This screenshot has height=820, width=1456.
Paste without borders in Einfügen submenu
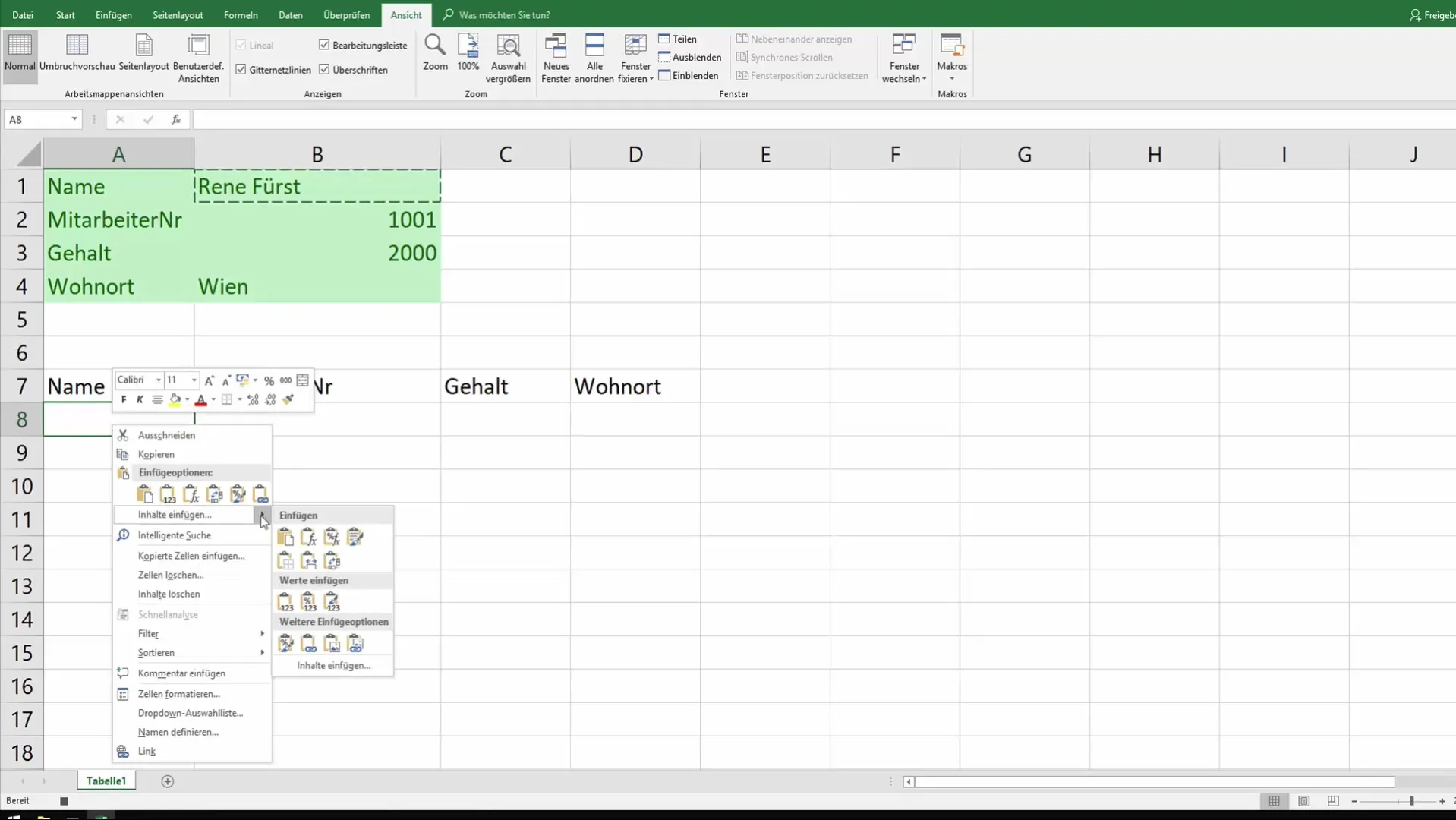(285, 561)
